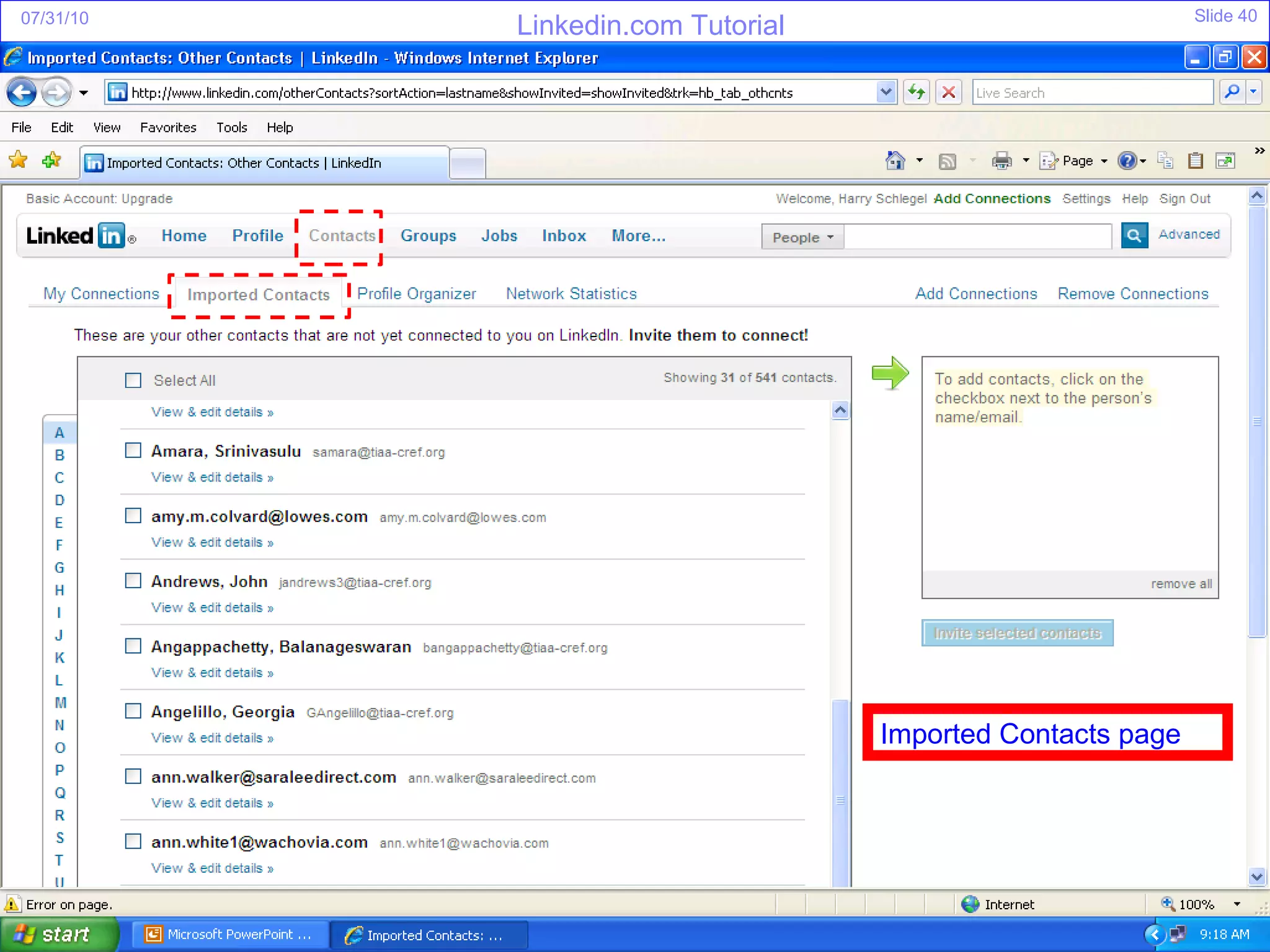Screen dimensions: 1270x952
Task: Open the zoom level dropdown arrow
Action: [x=1237, y=904]
